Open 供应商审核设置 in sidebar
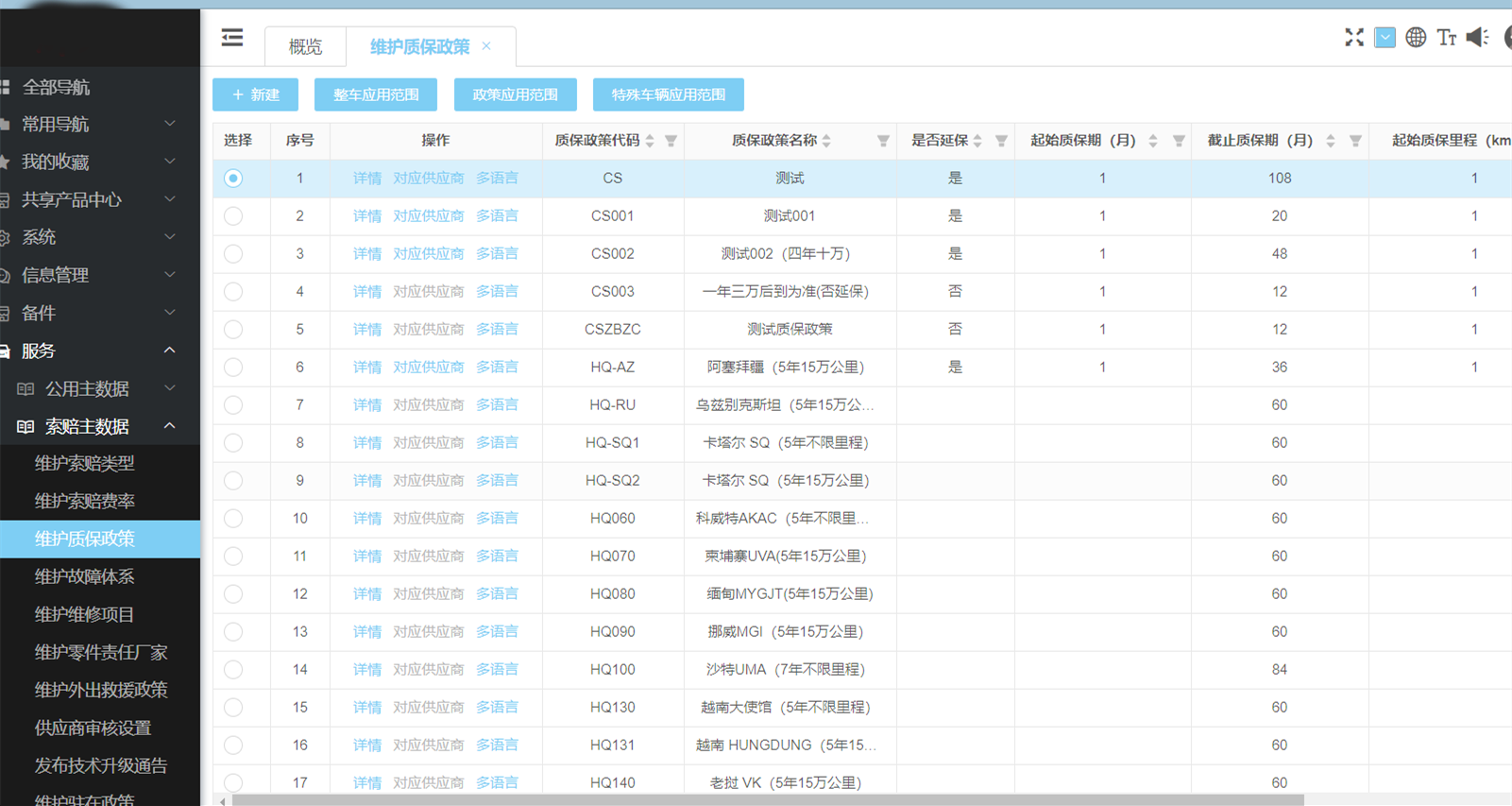 (x=93, y=728)
